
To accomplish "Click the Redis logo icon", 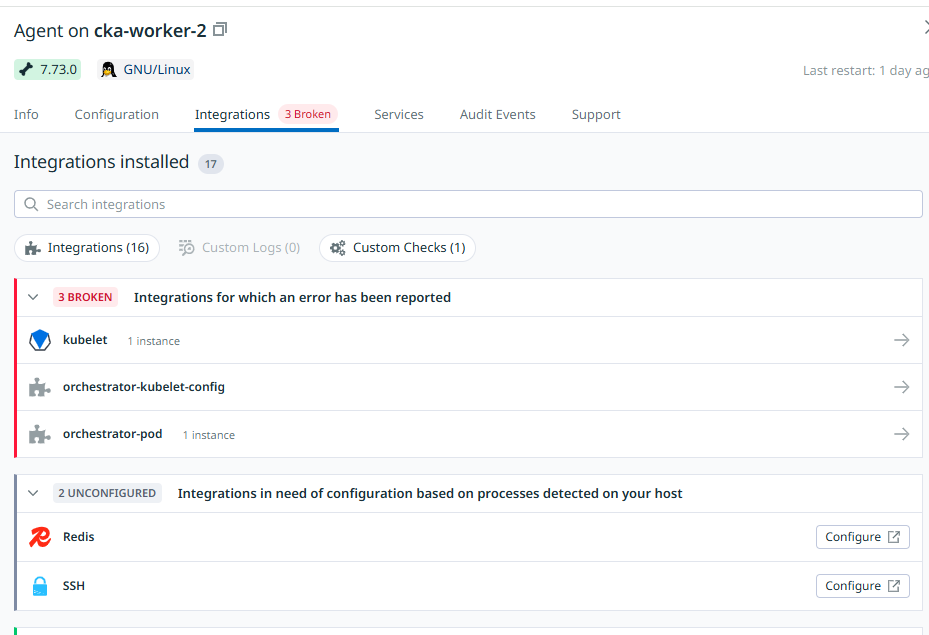I will pos(40,537).
